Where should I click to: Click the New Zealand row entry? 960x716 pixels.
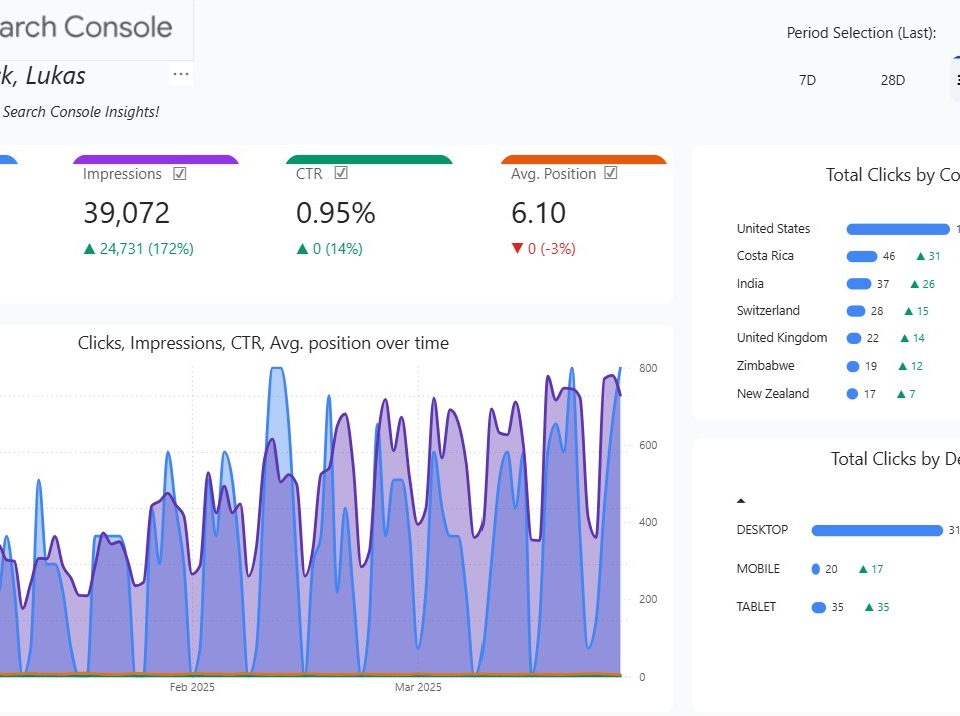pos(773,393)
